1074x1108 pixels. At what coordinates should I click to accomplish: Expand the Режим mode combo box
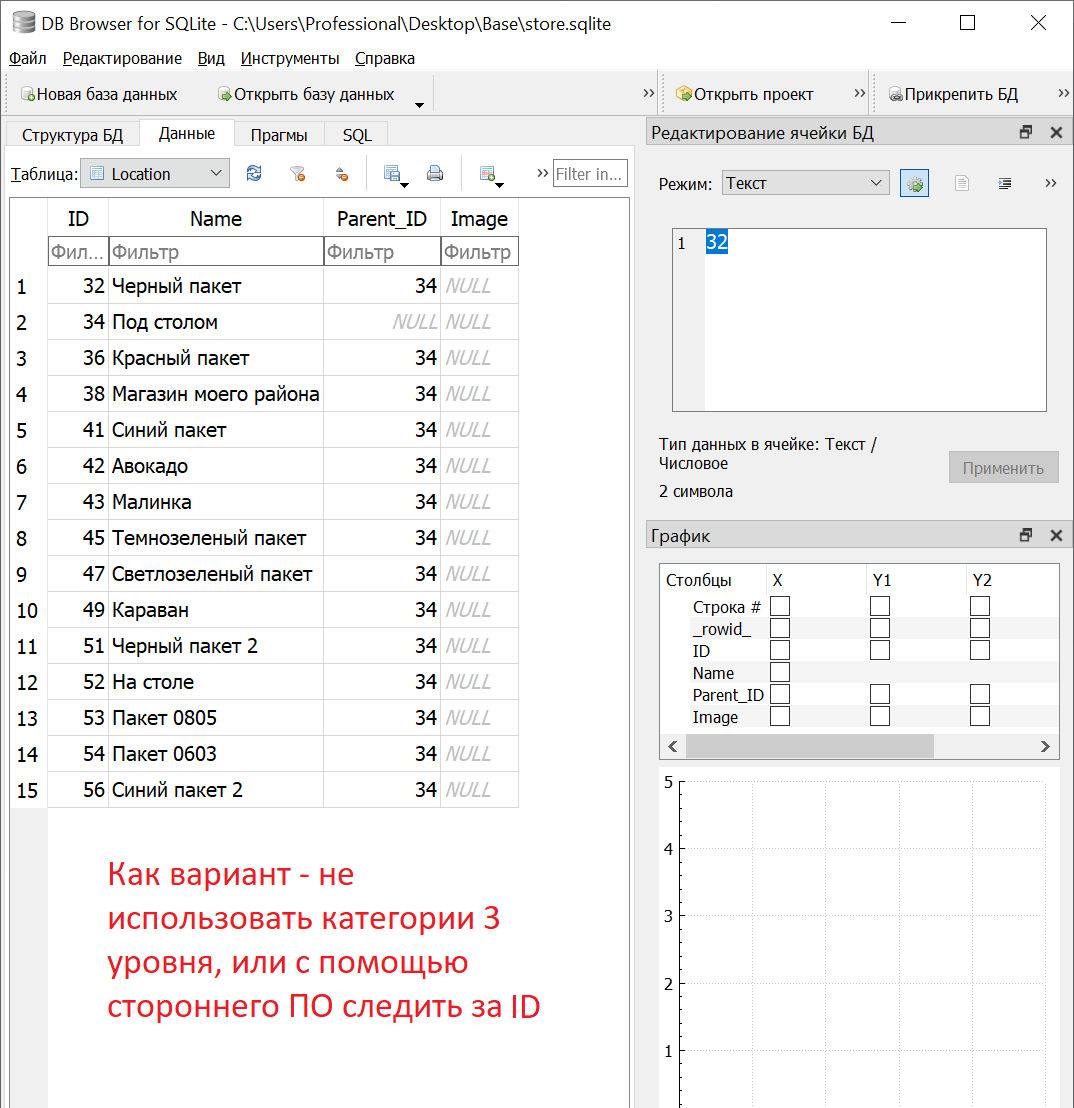(x=805, y=183)
